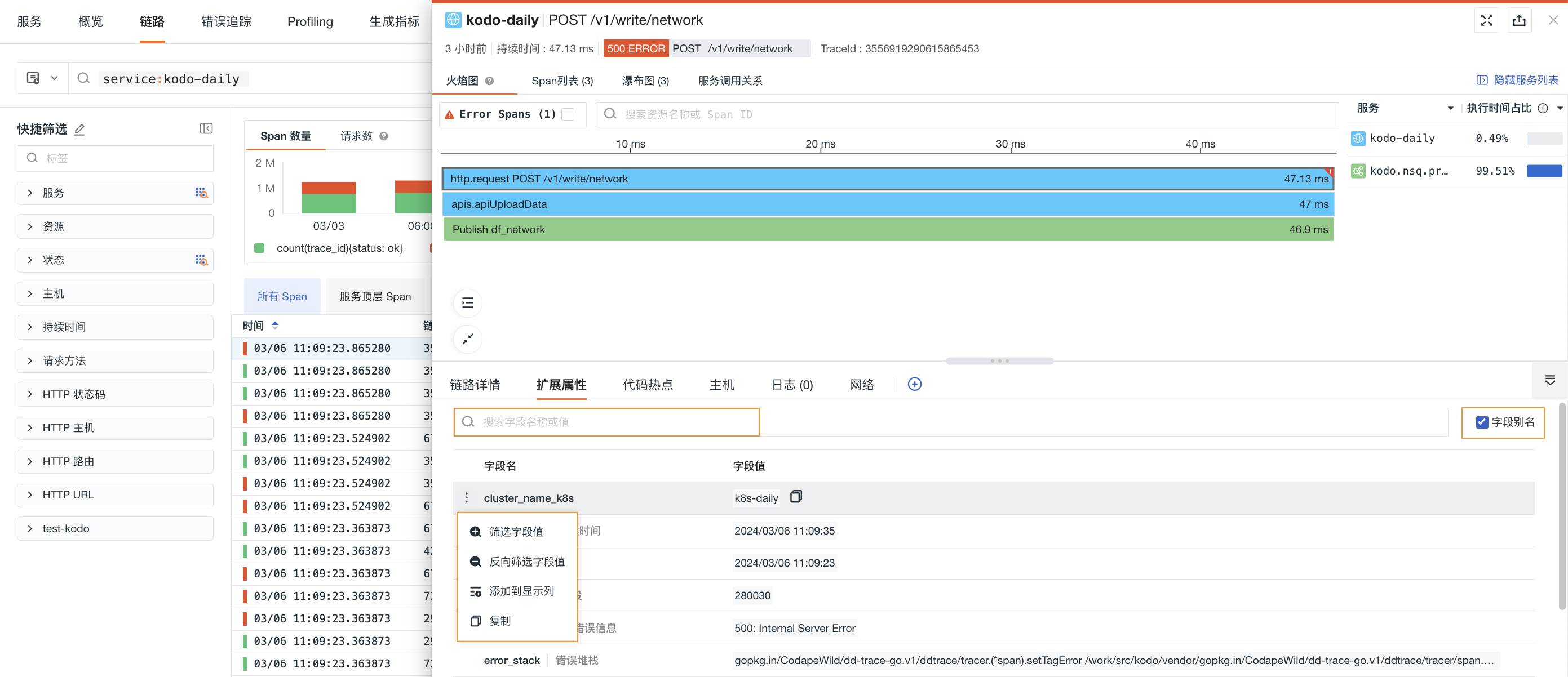The image size is (1568, 677).
Task: Click the share/export icon in trace header
Action: coord(1520,20)
